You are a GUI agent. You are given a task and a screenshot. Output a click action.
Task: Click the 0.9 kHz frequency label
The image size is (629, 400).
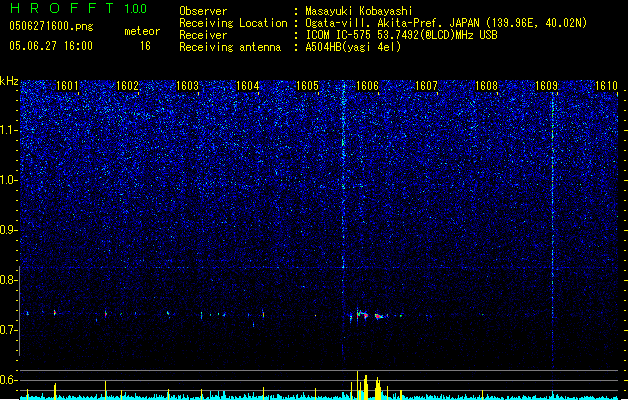(9, 230)
